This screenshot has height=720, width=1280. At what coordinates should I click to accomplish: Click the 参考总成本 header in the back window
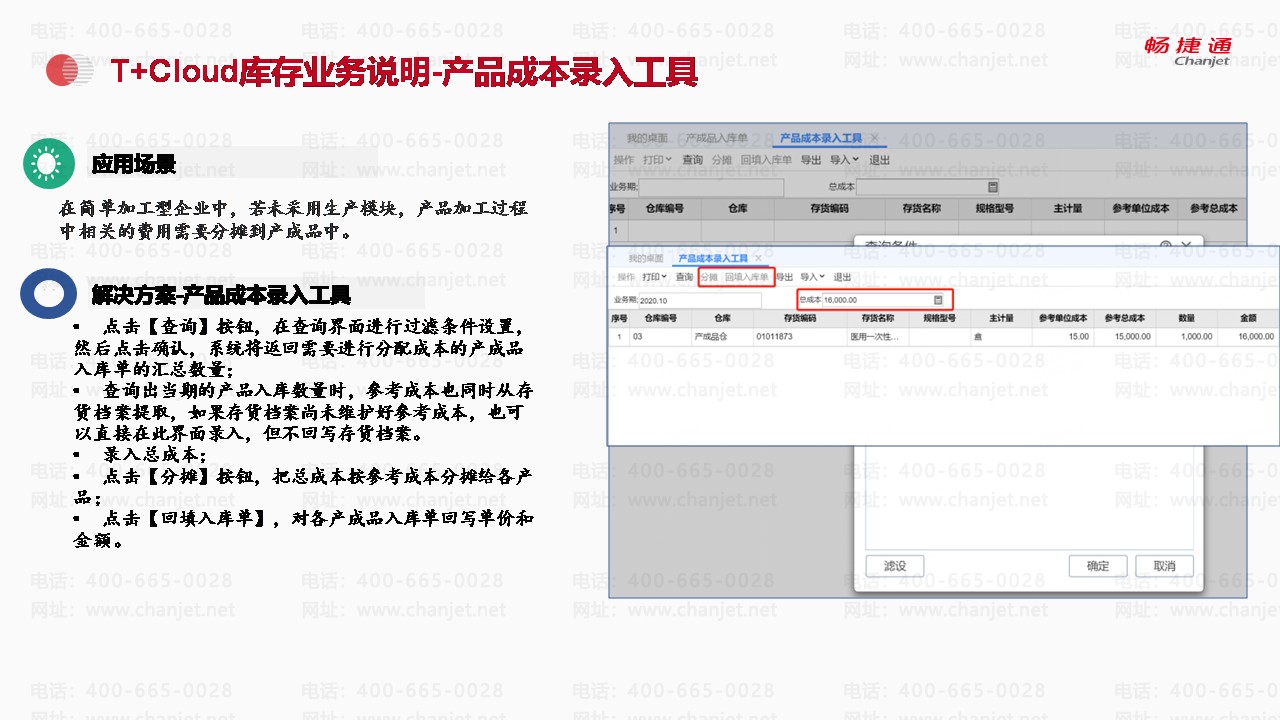[1213, 209]
